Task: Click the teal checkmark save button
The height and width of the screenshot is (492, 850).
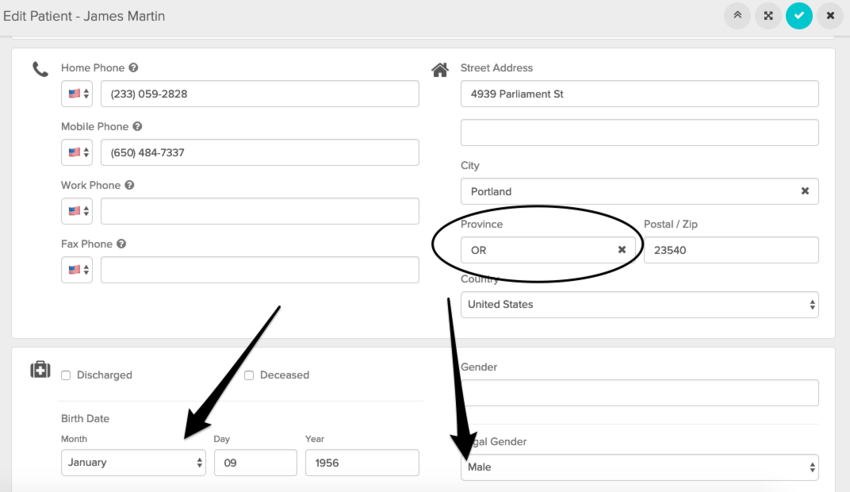Action: (798, 16)
